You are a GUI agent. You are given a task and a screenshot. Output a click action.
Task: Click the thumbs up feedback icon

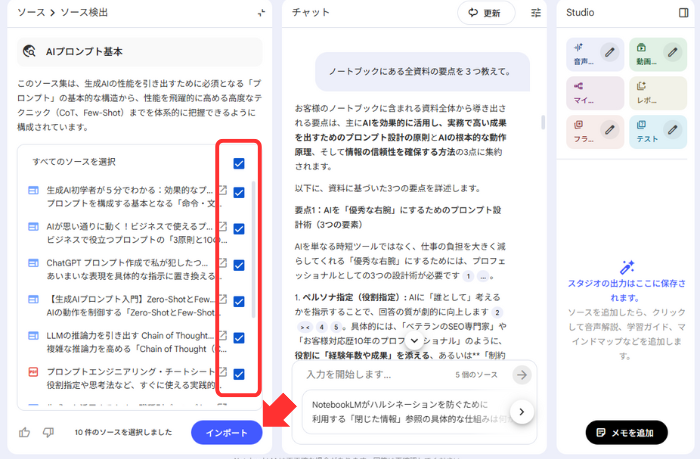[x=25, y=432]
